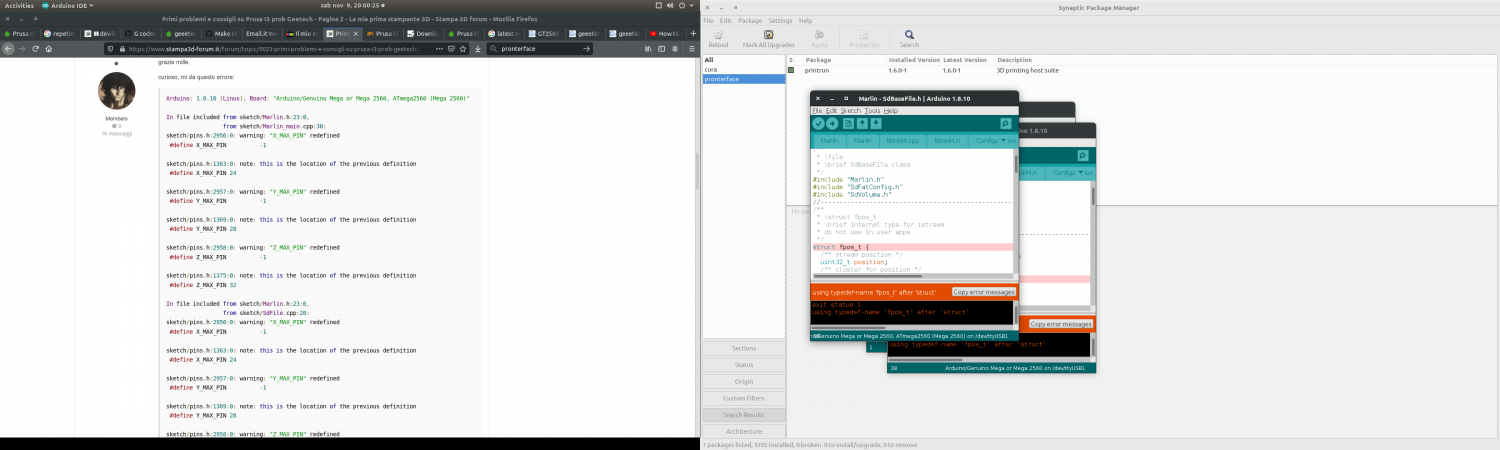Click forum user avatar thumbnail

tap(116, 91)
